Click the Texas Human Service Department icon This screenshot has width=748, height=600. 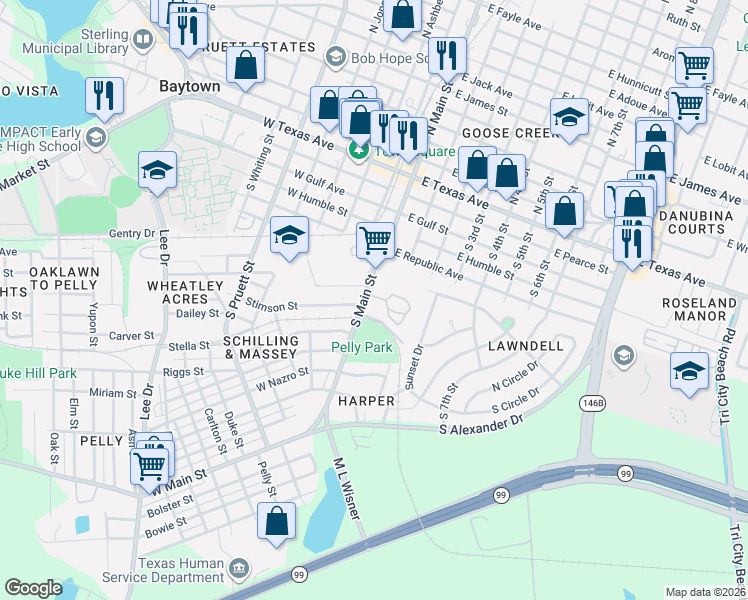pyautogui.click(x=239, y=569)
